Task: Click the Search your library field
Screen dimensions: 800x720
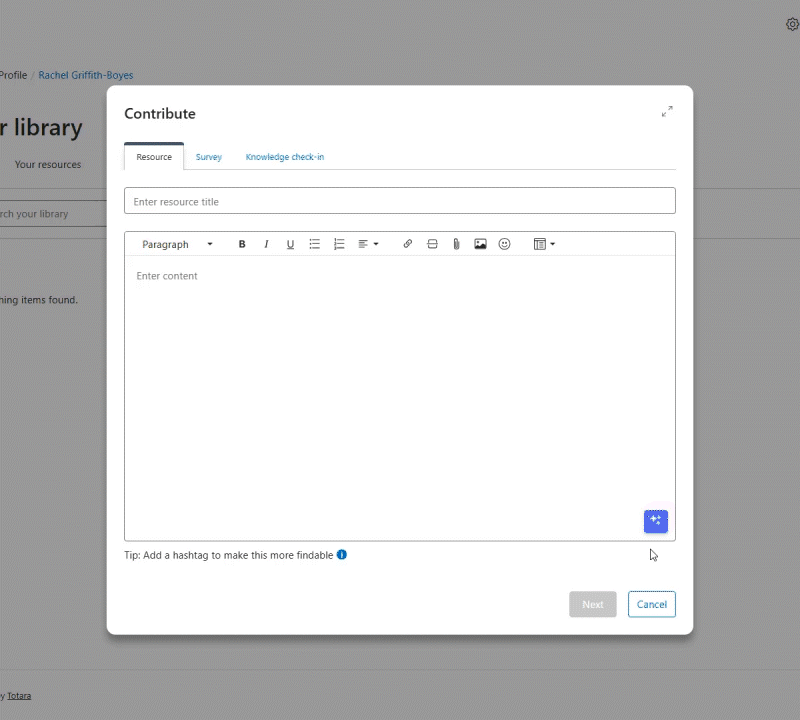Action: [x=53, y=214]
